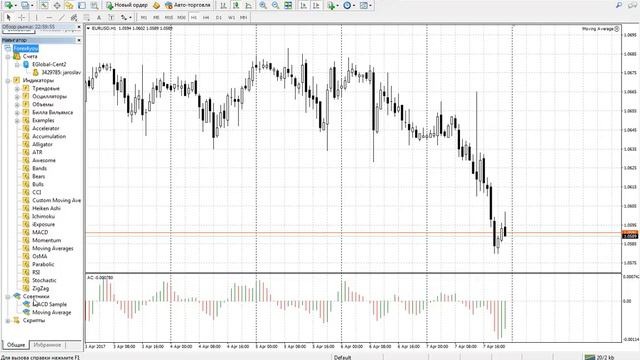Click the Moving Average expert smiley on chart
The width and height of the screenshot is (640, 360).
coord(617,29)
